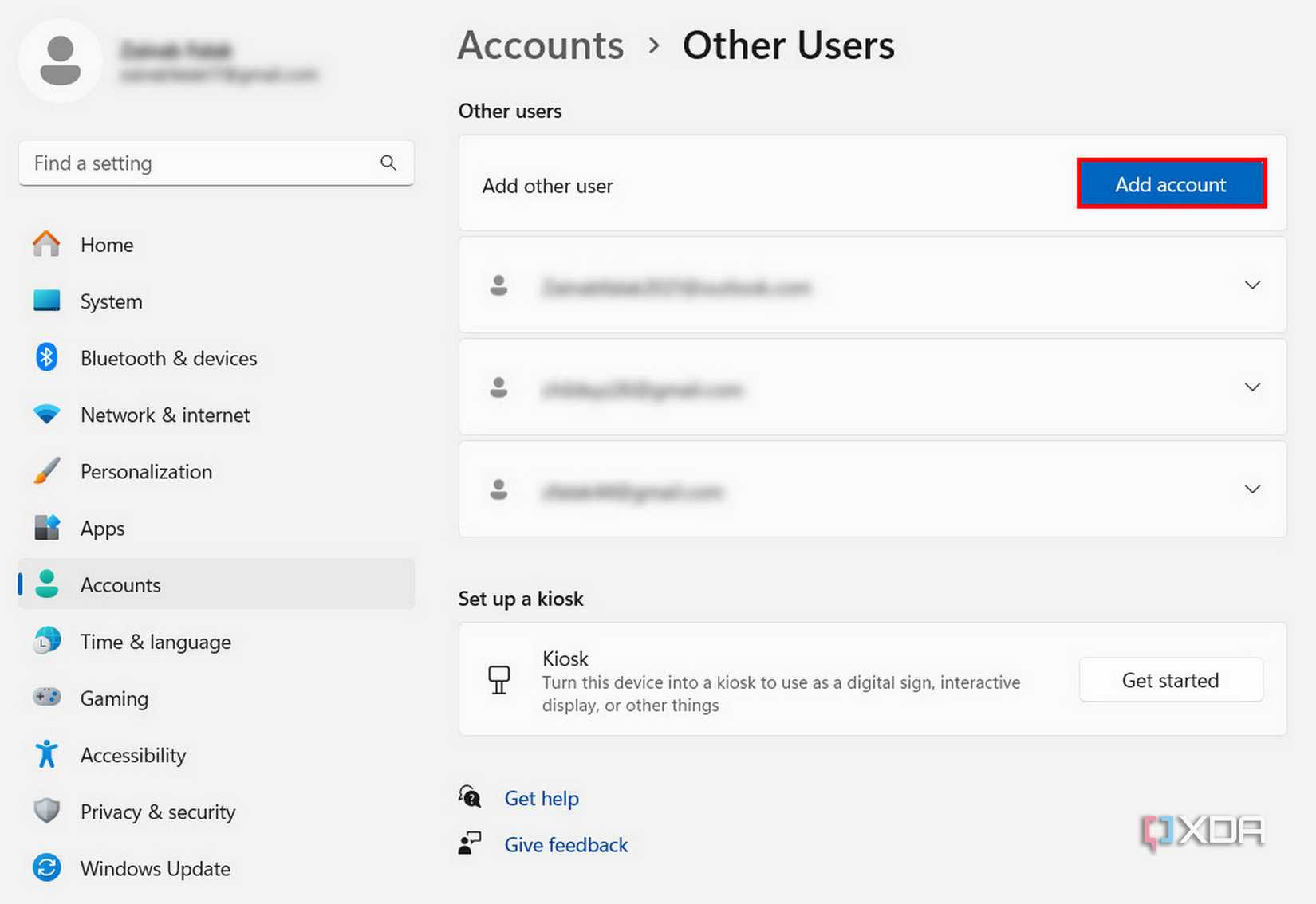
Task: Click the Give feedback person icon
Action: point(470,843)
